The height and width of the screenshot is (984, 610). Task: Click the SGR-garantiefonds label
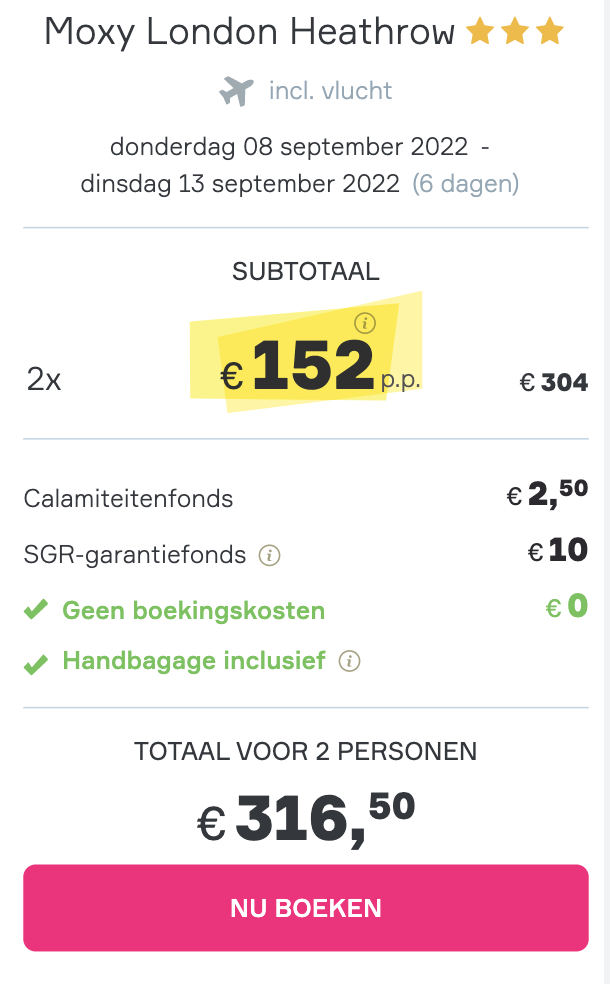pyautogui.click(x=134, y=555)
